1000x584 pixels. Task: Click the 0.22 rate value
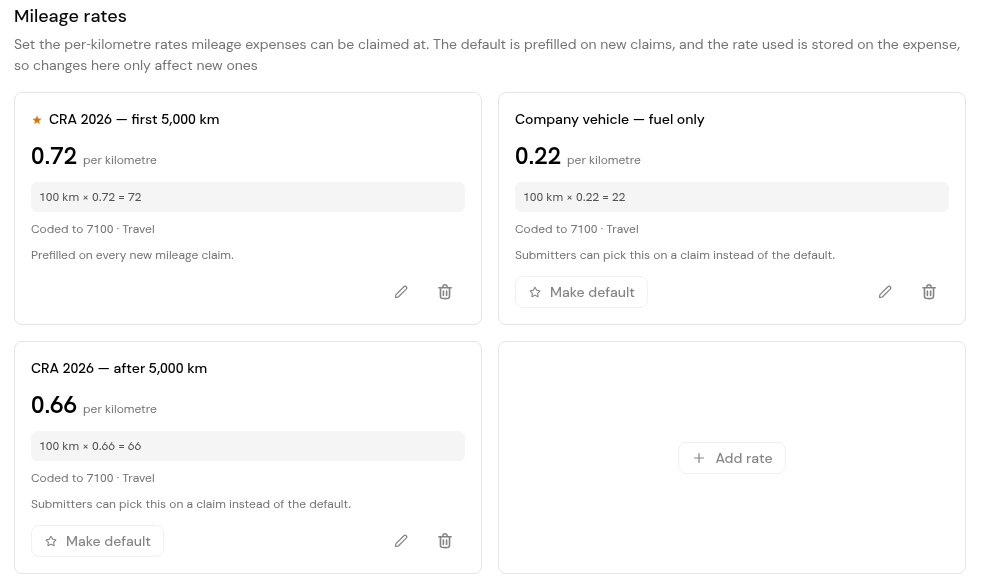pos(538,156)
